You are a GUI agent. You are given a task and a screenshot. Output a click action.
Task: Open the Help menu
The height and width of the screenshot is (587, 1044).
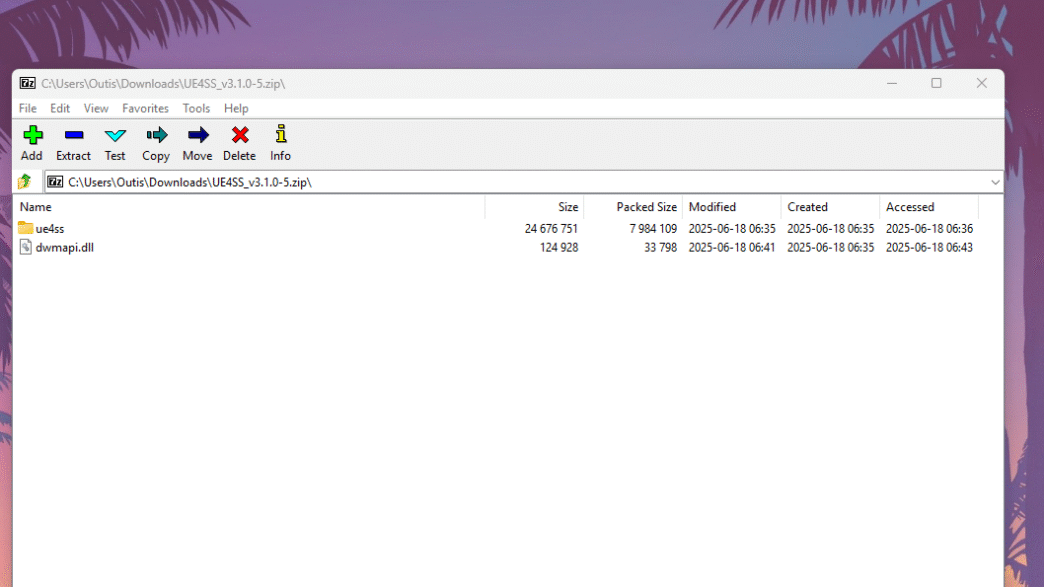pyautogui.click(x=236, y=108)
